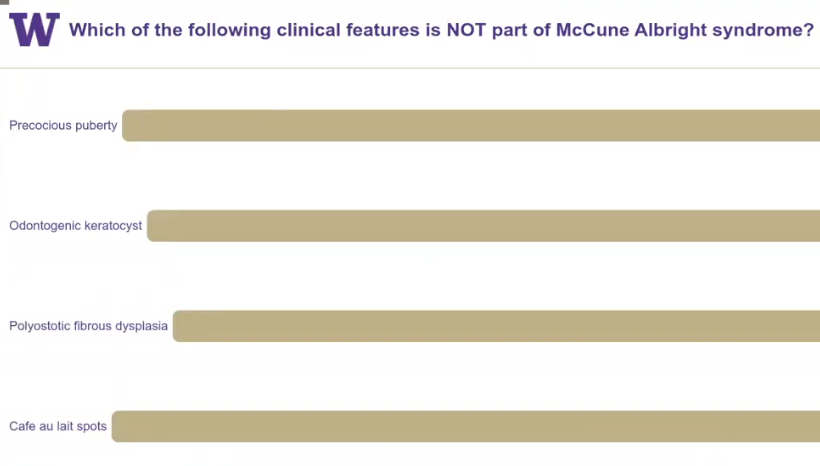Click the word dysplasia in the third option
Viewport: 820px width, 466px height.
141,326
